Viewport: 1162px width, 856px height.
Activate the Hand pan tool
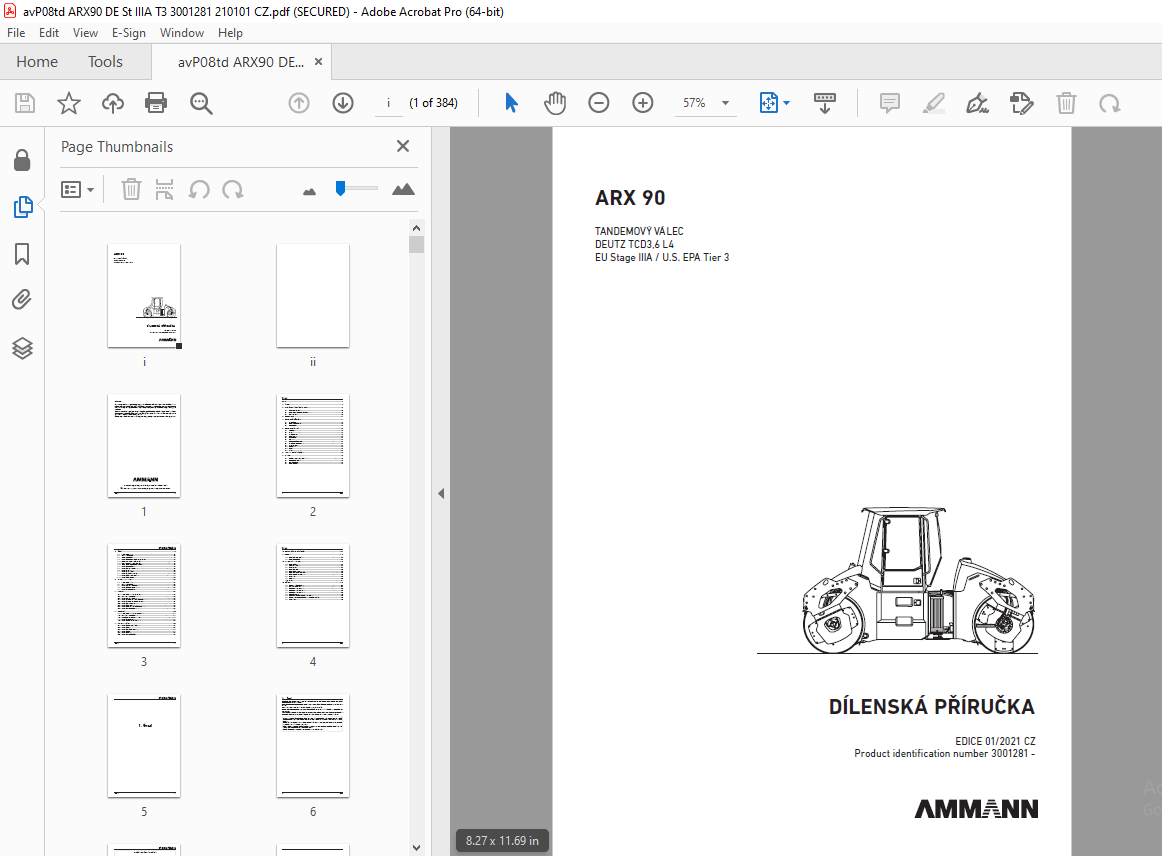[x=554, y=103]
